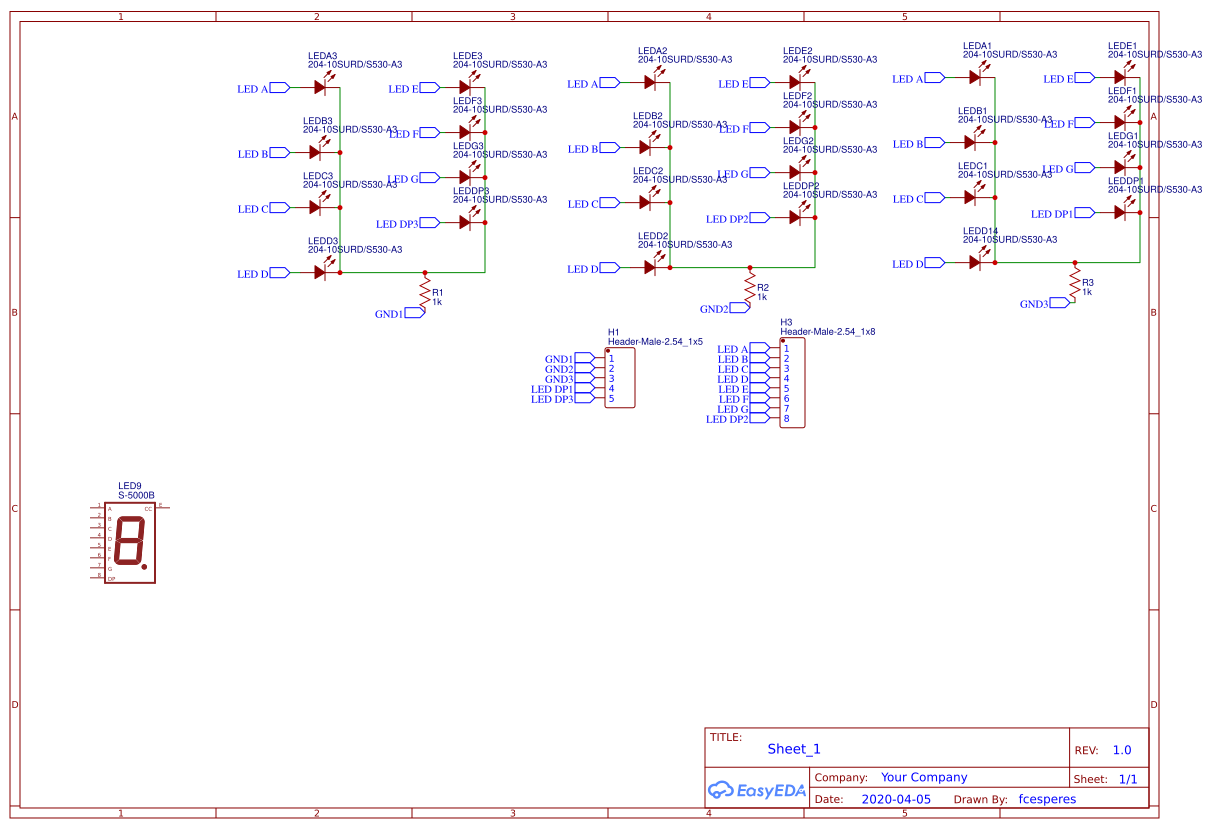This screenshot has width=1213, height=828.
Task: Select the date 2020-04-05 text
Action: pos(894,798)
